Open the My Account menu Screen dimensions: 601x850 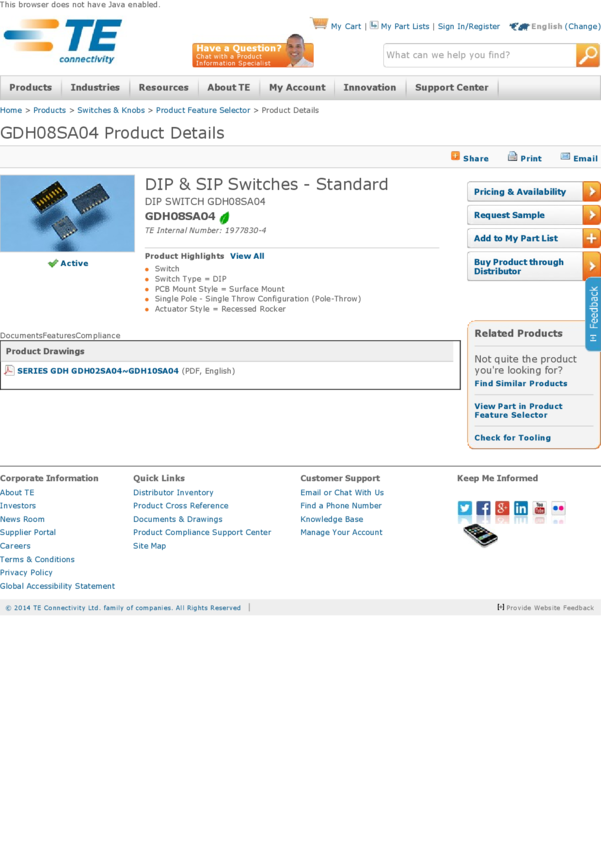297,87
